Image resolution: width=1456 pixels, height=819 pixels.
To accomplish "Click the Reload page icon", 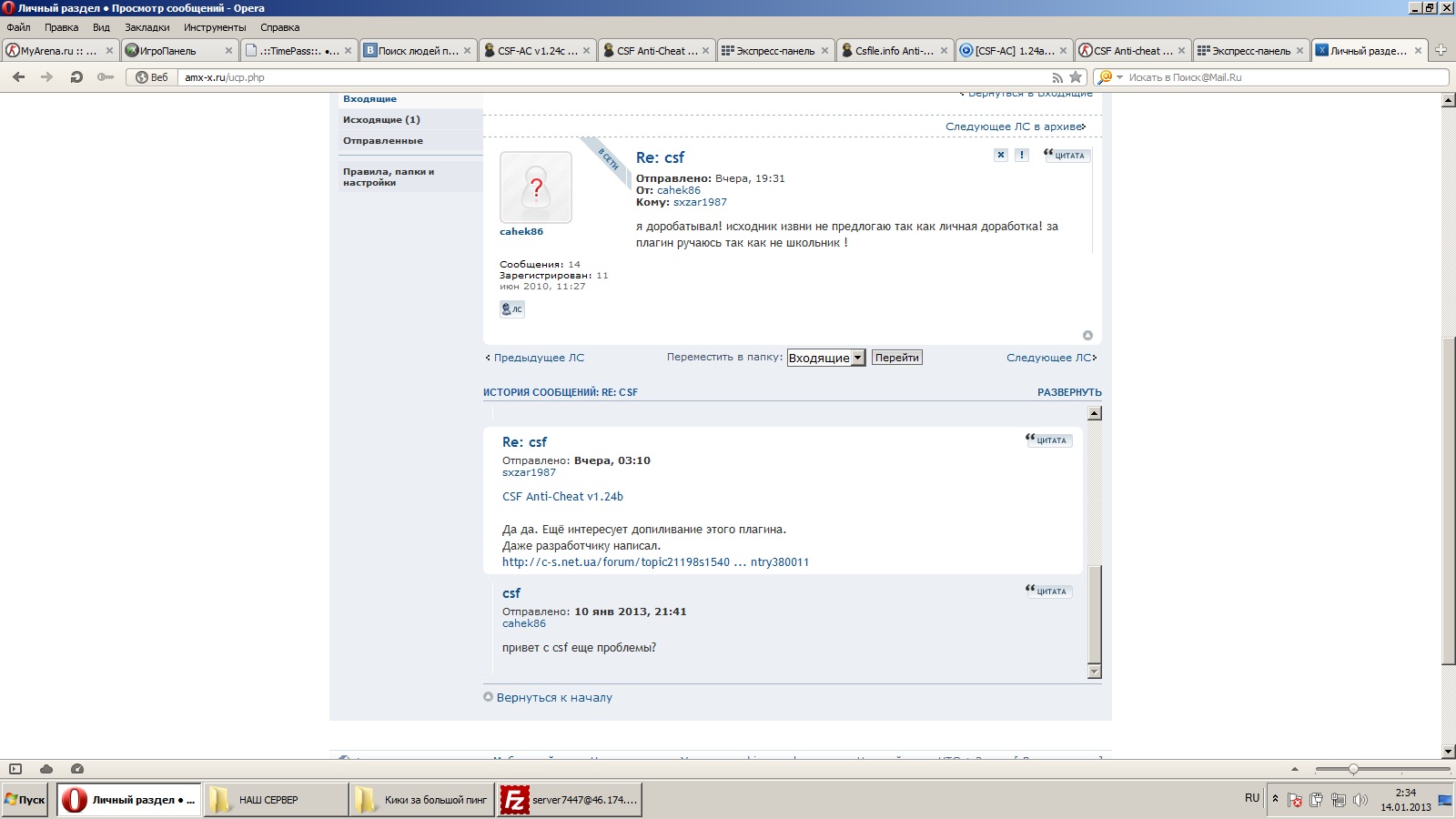I will [76, 77].
